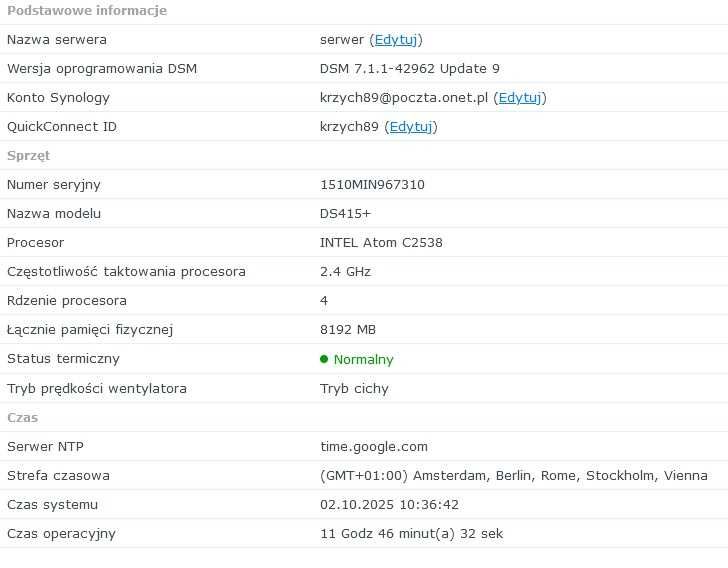Click Edytuj link next to server name
The image size is (728, 568).
coord(396,40)
